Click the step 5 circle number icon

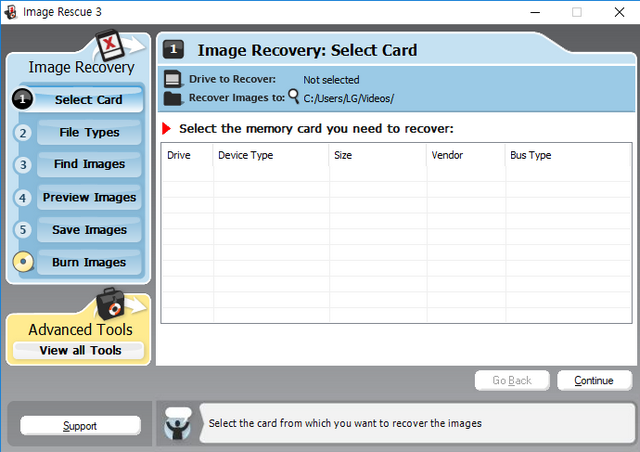click(23, 230)
